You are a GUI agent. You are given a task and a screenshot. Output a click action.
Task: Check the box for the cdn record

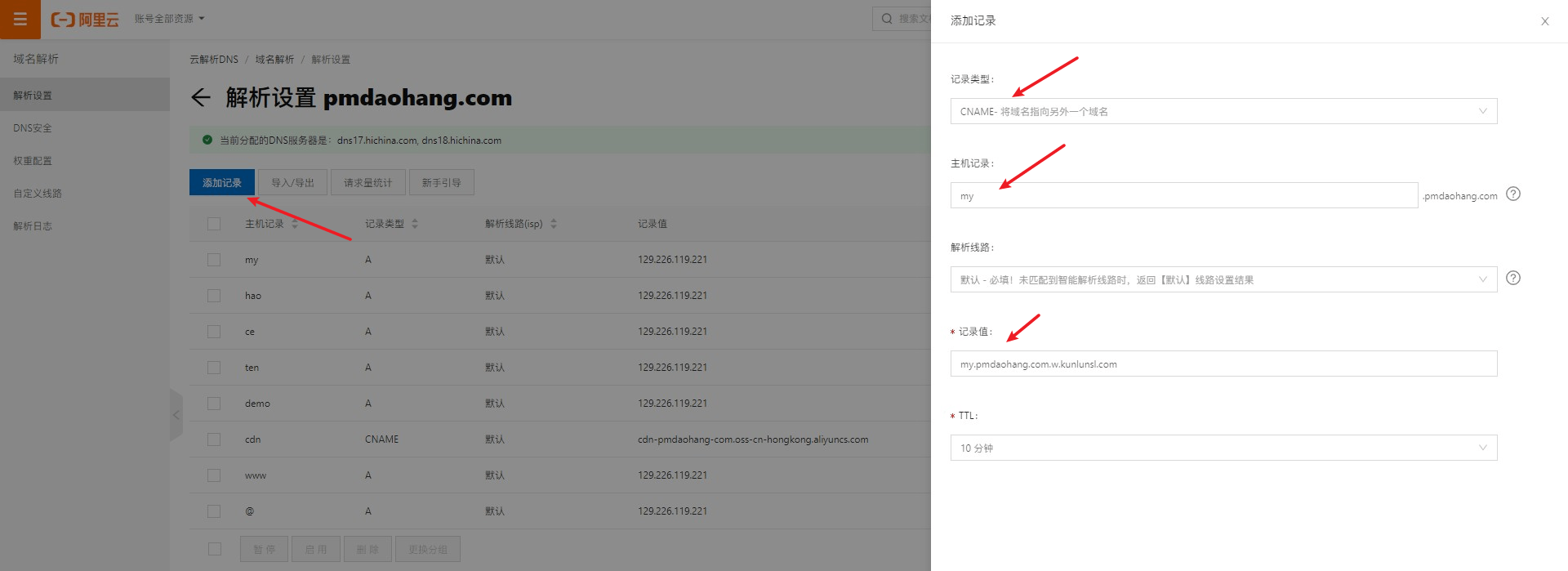pyautogui.click(x=214, y=439)
